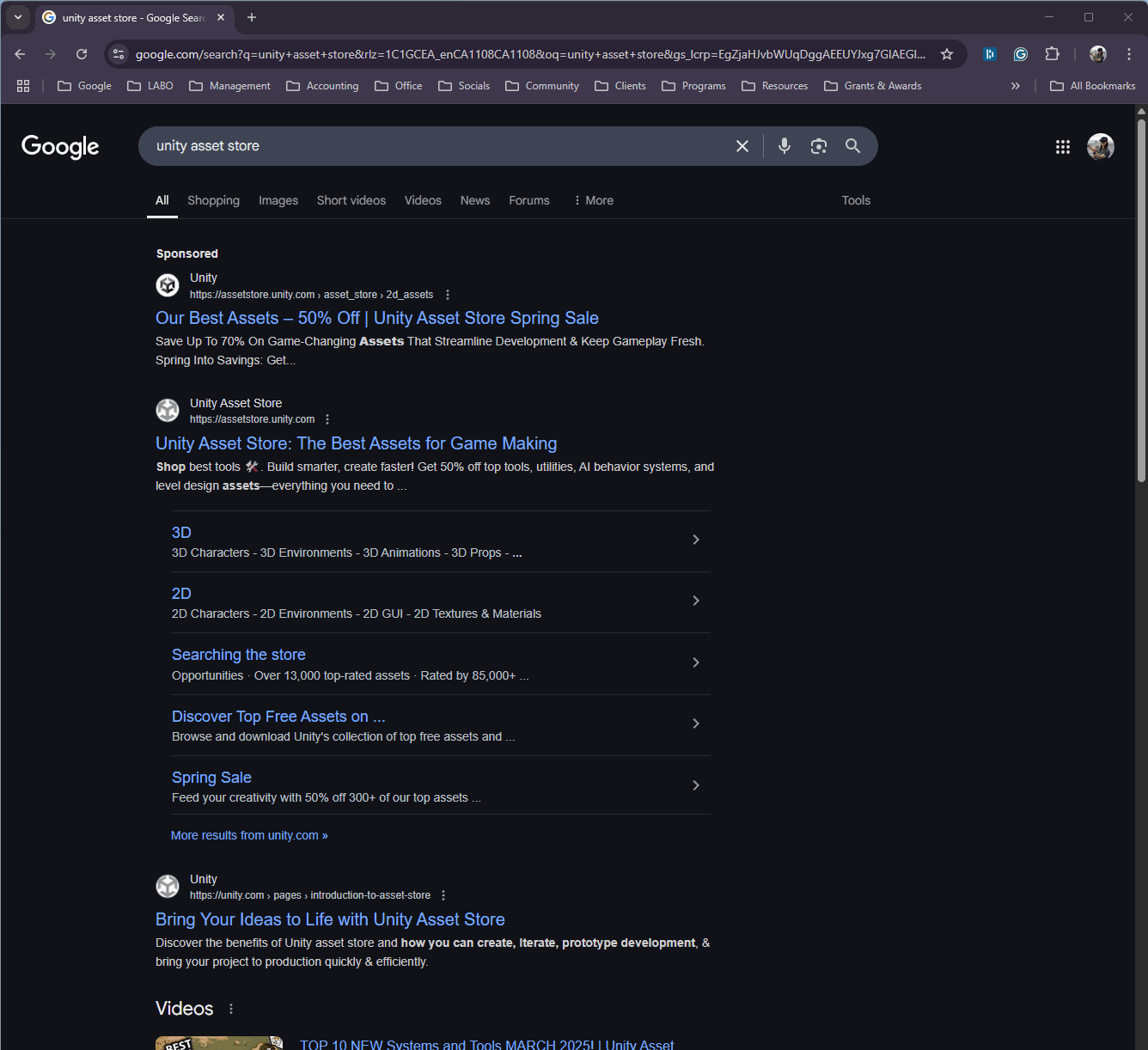Viewport: 1148px width, 1050px height.
Task: Switch to News tab
Action: point(475,200)
